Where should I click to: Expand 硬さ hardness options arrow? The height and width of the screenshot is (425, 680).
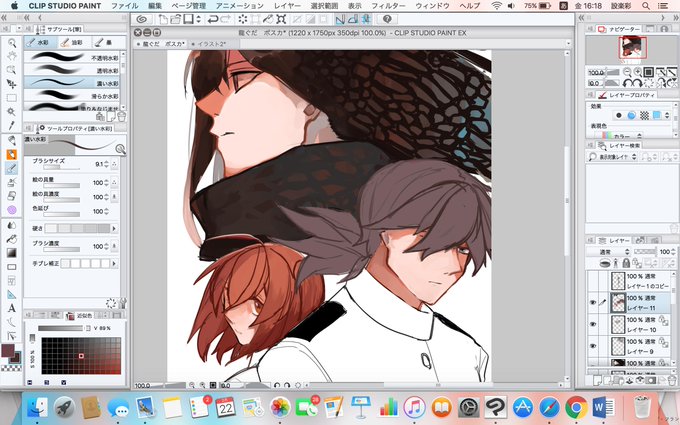coord(114,229)
